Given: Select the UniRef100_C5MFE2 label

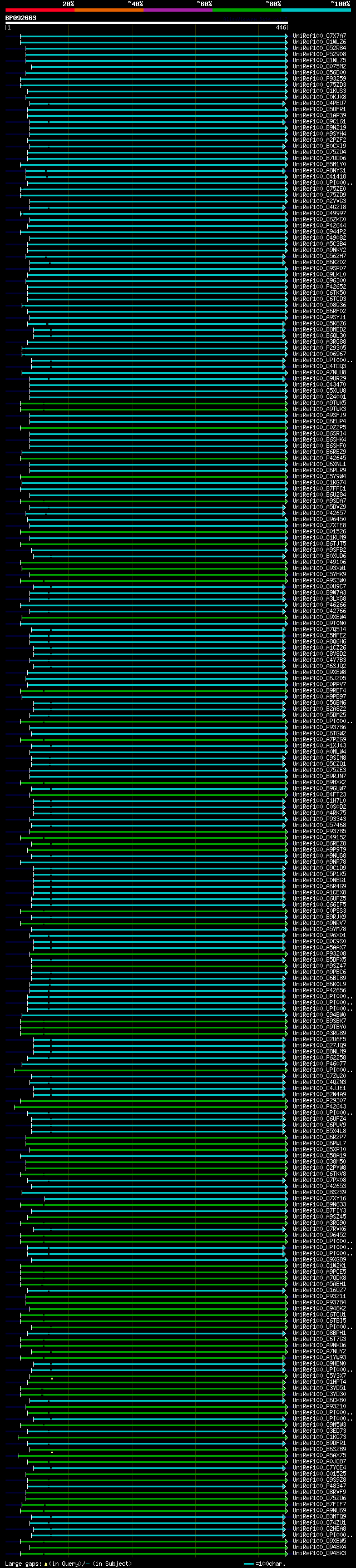Looking at the screenshot, I should [319, 635].
